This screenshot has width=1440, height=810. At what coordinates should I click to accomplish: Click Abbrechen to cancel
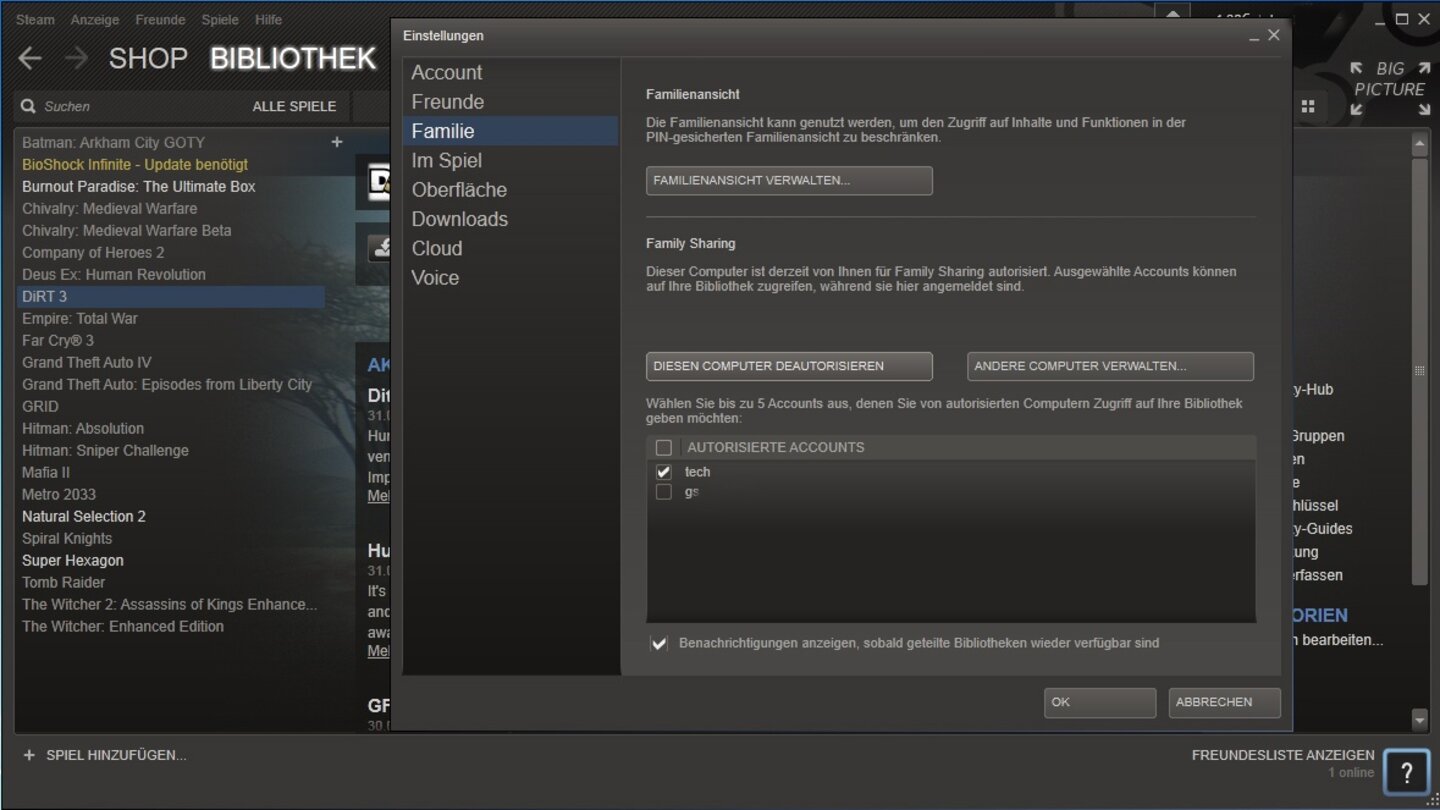coord(1224,702)
